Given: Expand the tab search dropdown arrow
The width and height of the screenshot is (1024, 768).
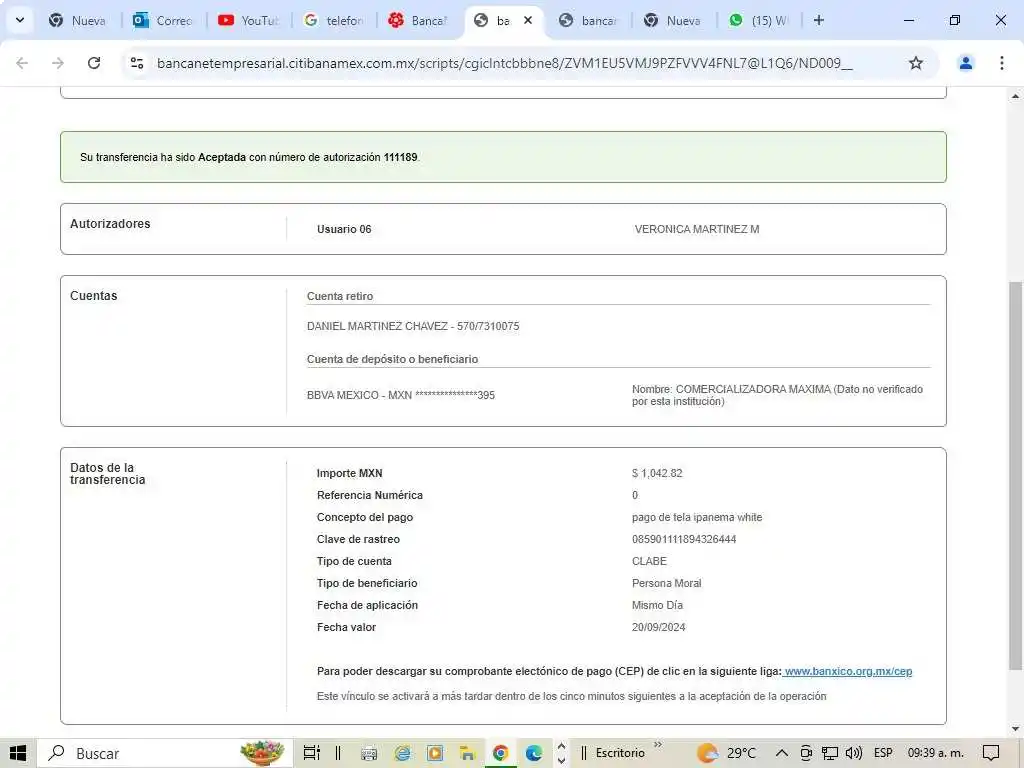Looking at the screenshot, I should (x=19, y=20).
